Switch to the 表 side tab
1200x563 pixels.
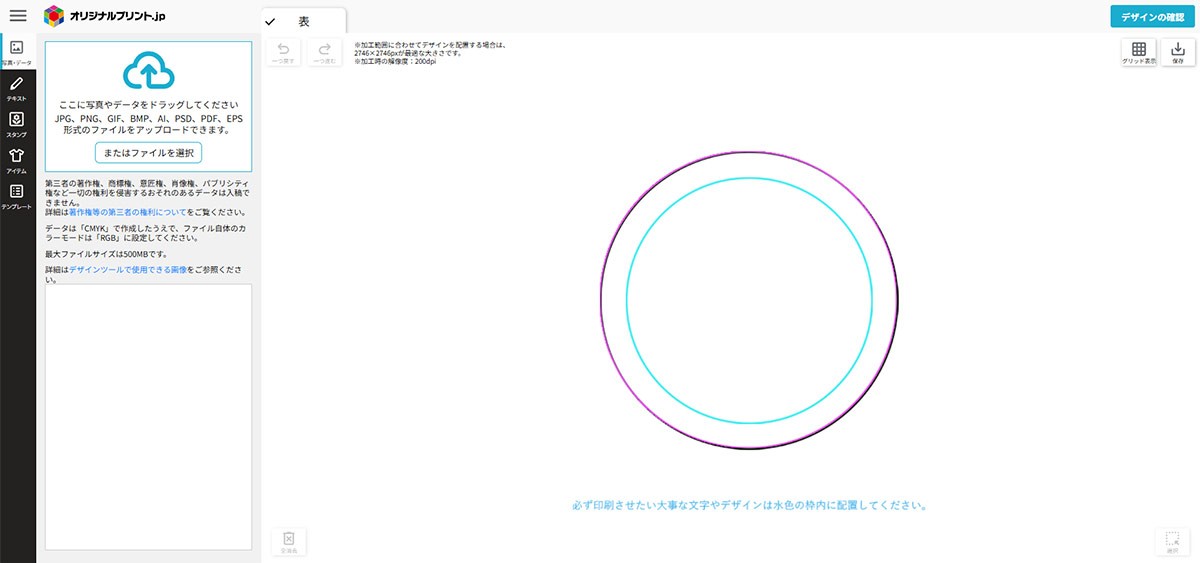[303, 21]
